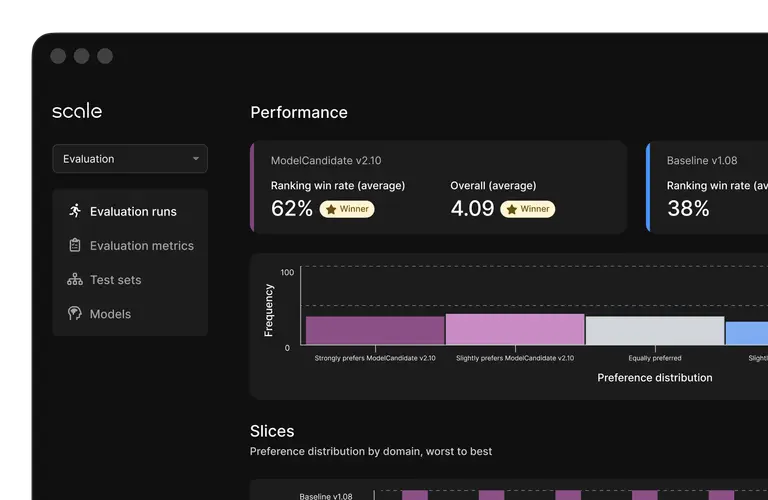Screen dimensions: 768x500
Task: Click the Slightly prefers ModelCandidate v2.10 label
Action: (515, 358)
